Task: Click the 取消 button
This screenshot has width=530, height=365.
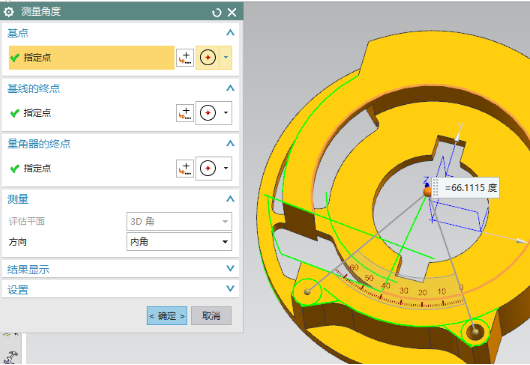Action: pos(211,316)
